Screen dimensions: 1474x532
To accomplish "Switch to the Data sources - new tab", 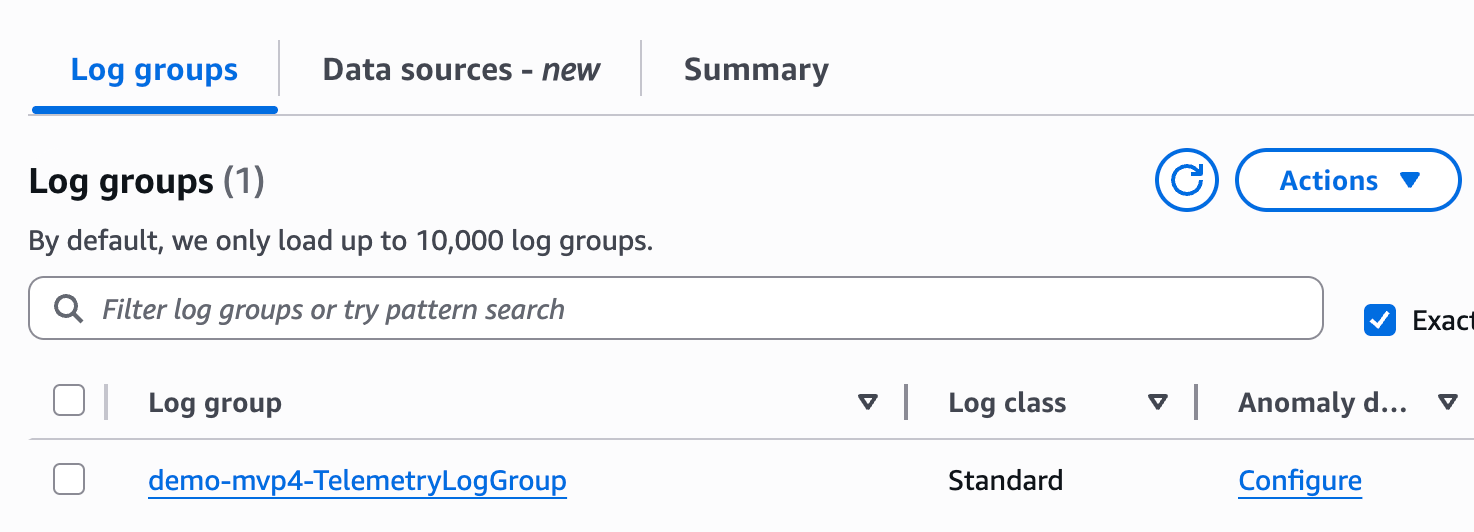I will (461, 70).
